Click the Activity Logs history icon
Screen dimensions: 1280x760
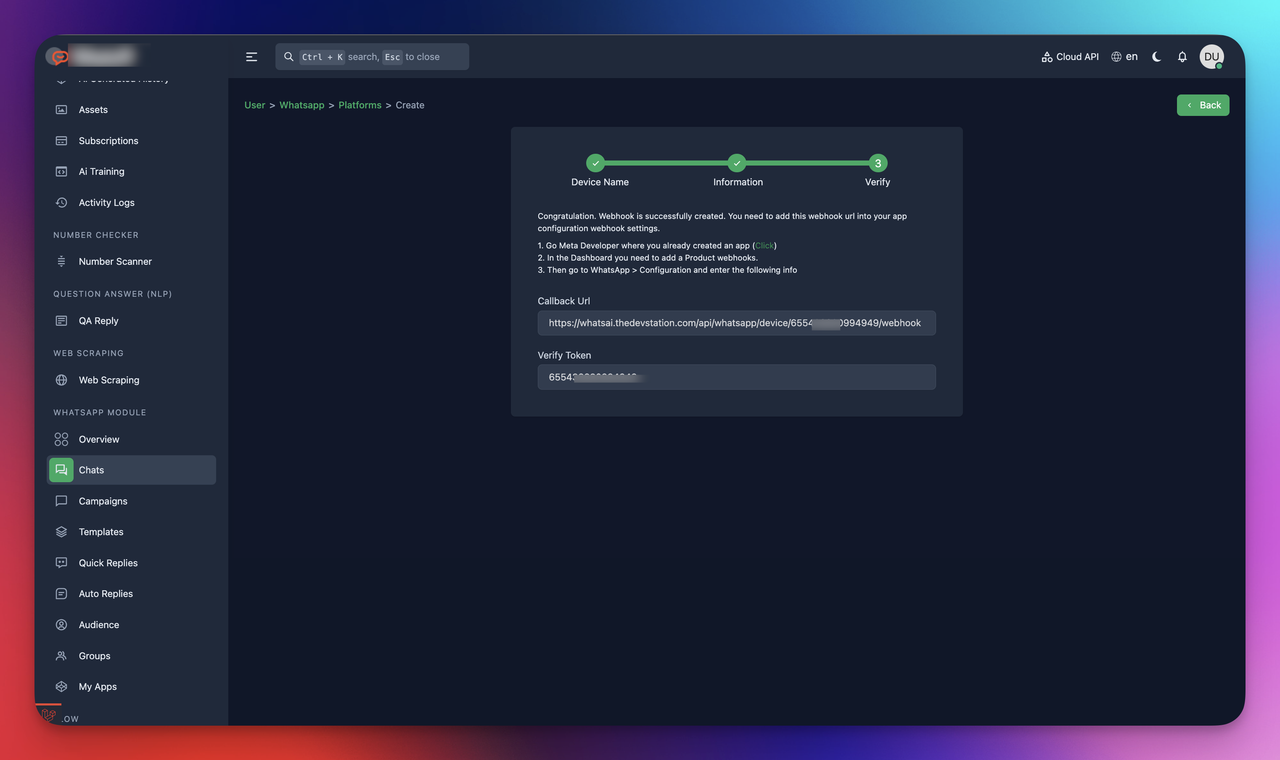(61, 203)
